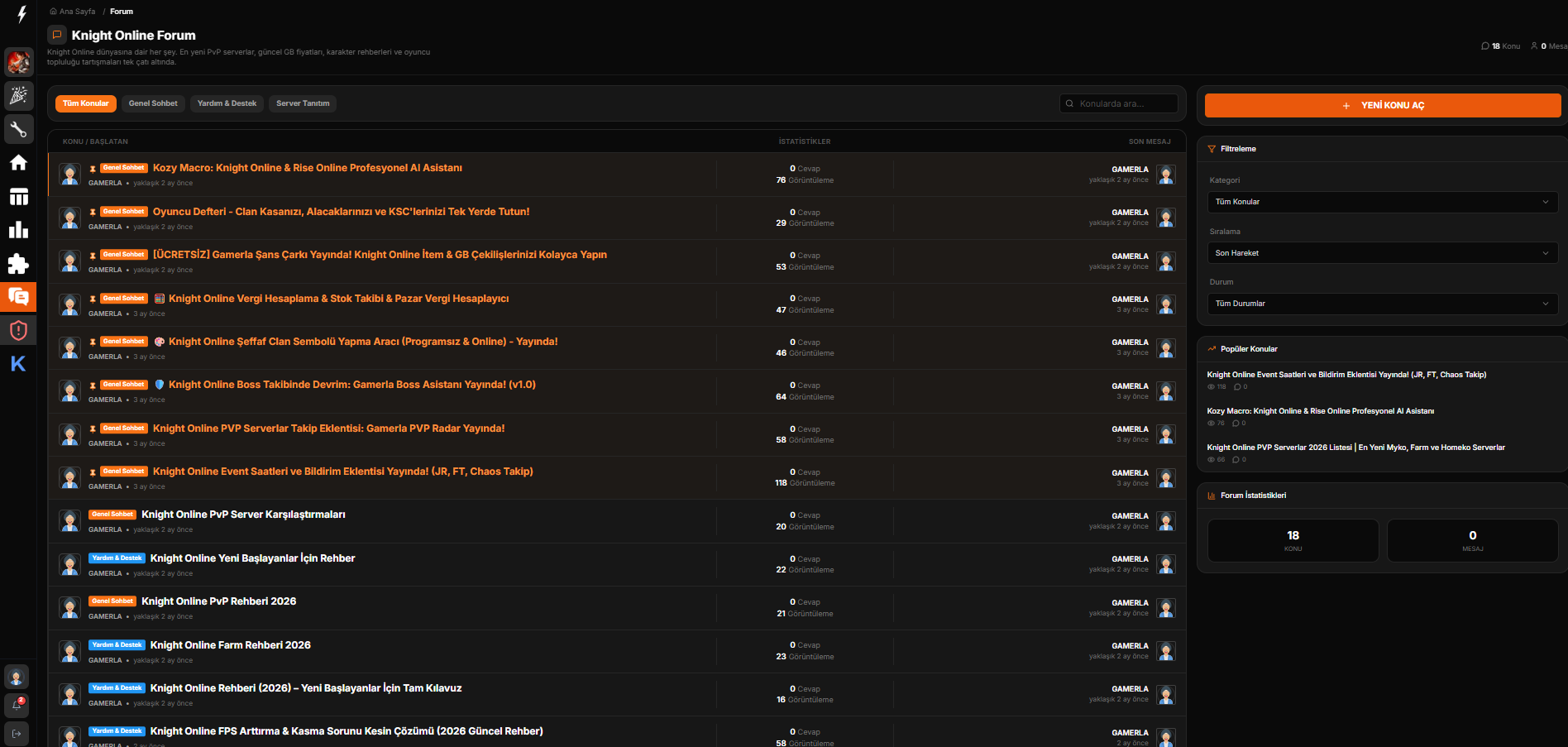Open popular topic Knight Online Event Saatleri in sidebar
Viewport: 1568px width, 747px height.
(x=1346, y=375)
